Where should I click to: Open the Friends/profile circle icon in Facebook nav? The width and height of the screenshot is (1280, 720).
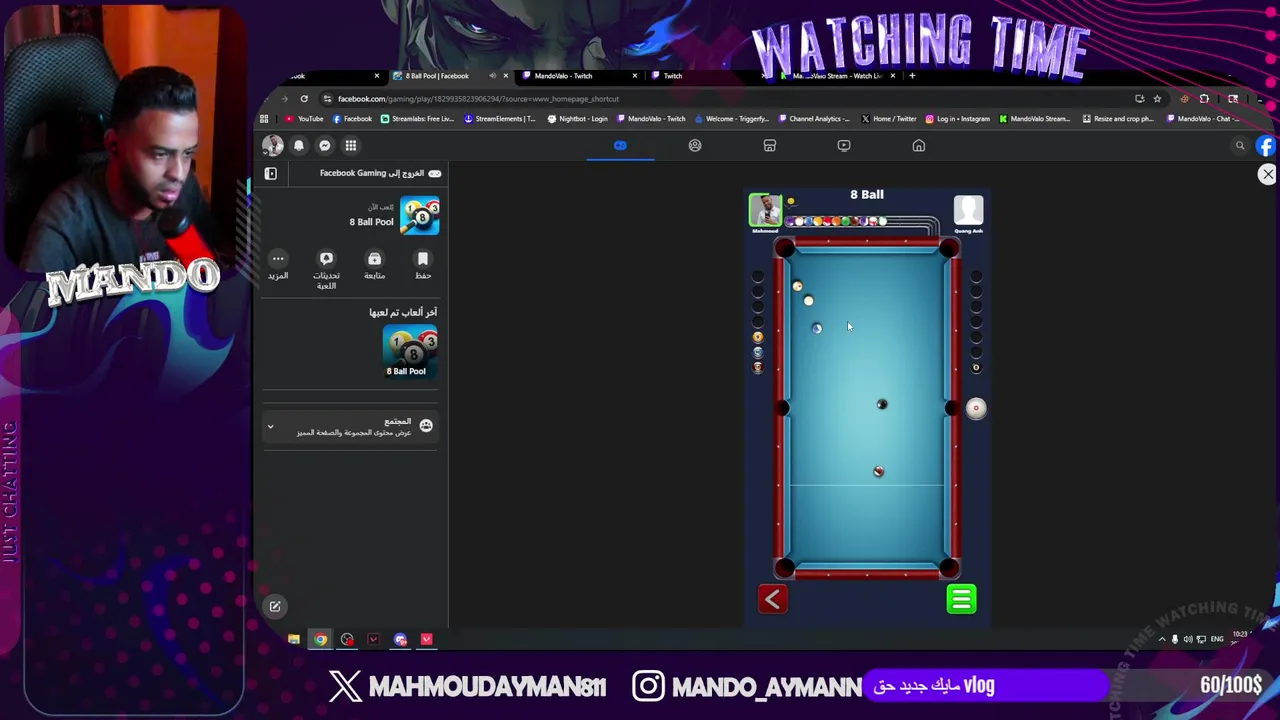[x=695, y=146]
